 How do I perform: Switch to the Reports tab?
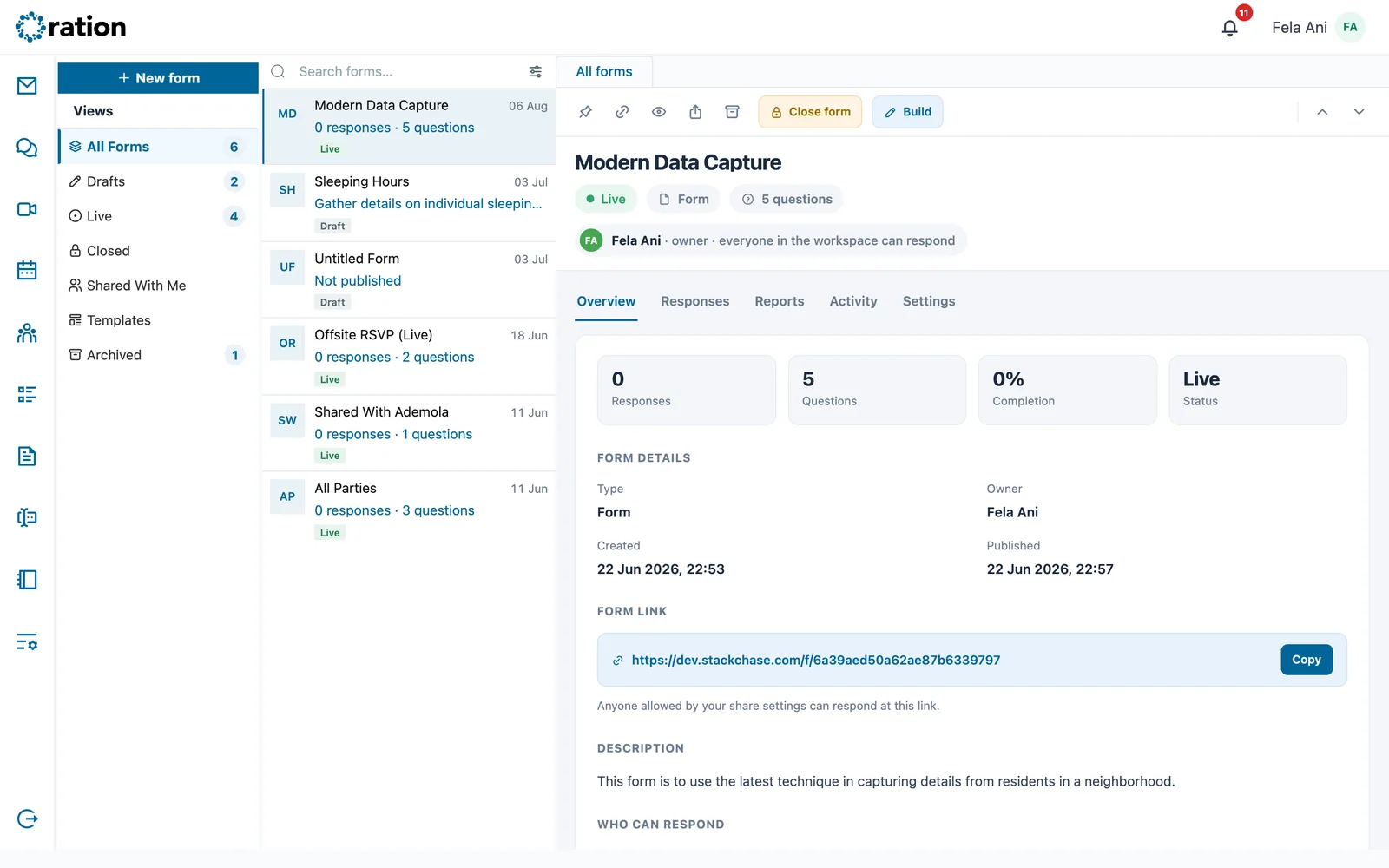point(780,301)
